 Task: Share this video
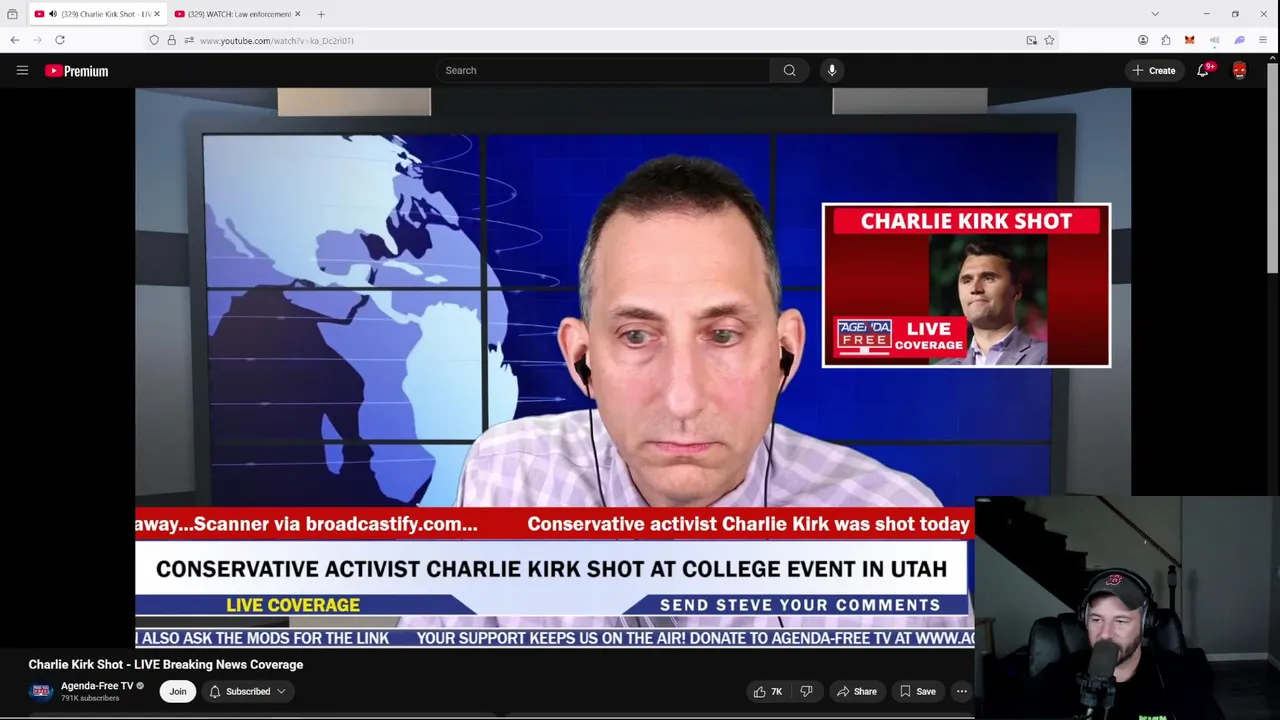click(856, 691)
